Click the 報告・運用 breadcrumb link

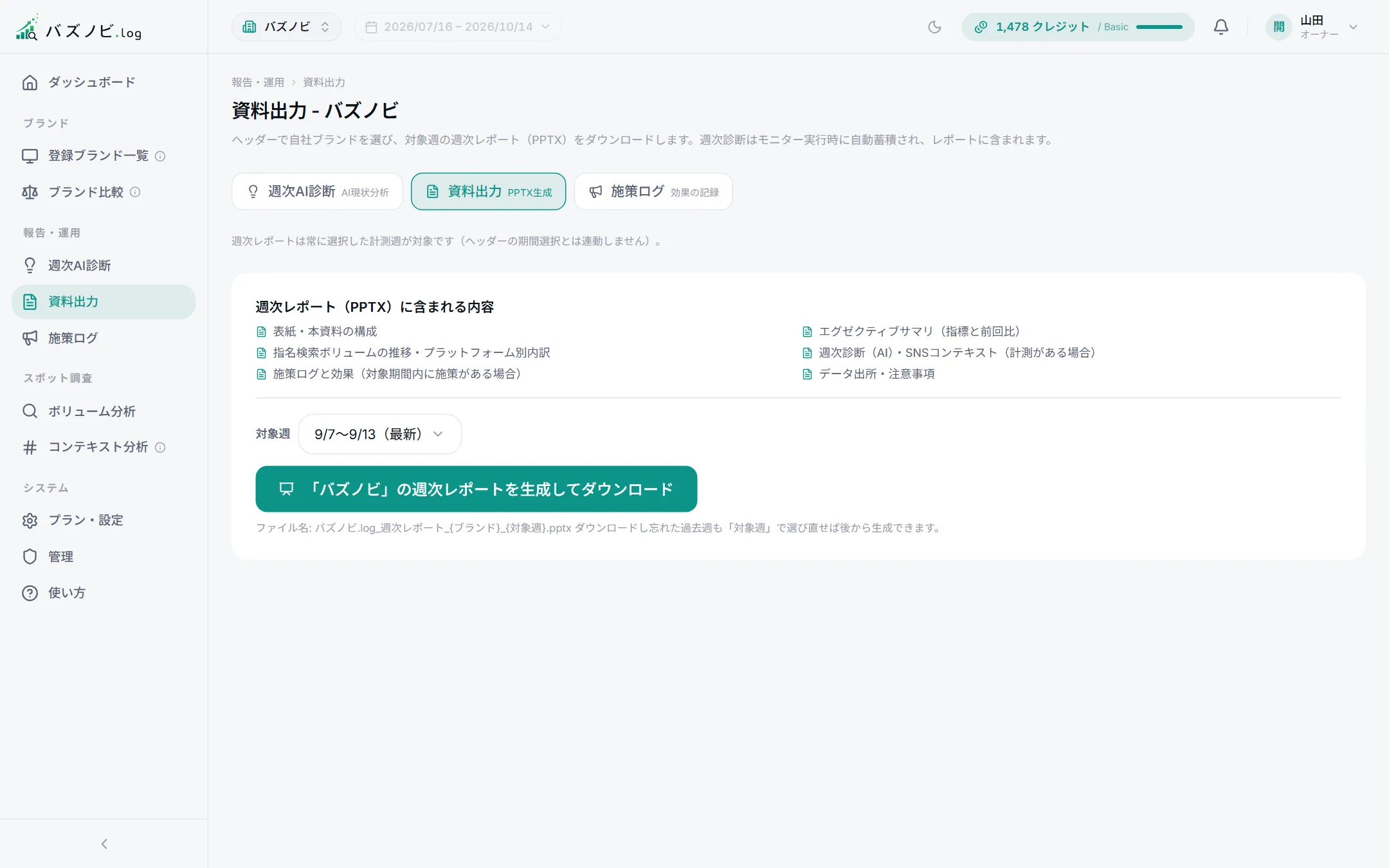click(258, 82)
